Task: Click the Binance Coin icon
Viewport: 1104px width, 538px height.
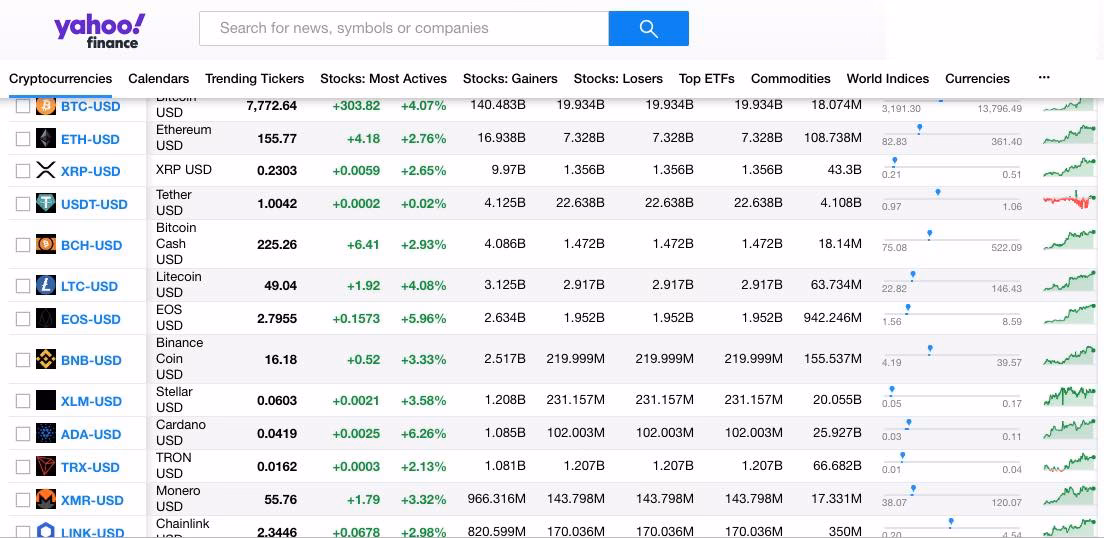Action: (46, 359)
